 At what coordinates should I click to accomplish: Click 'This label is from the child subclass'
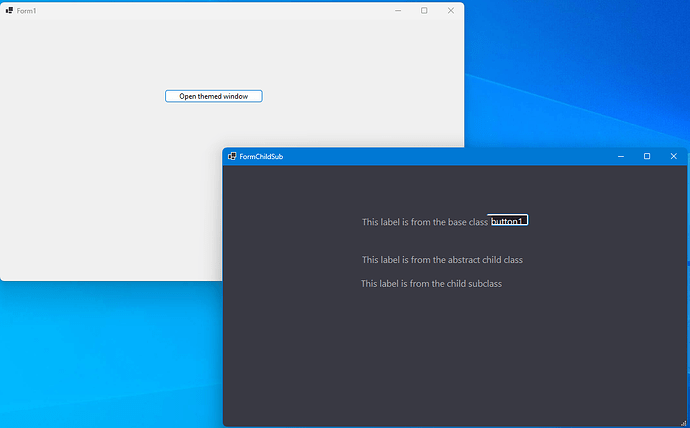[x=431, y=284]
